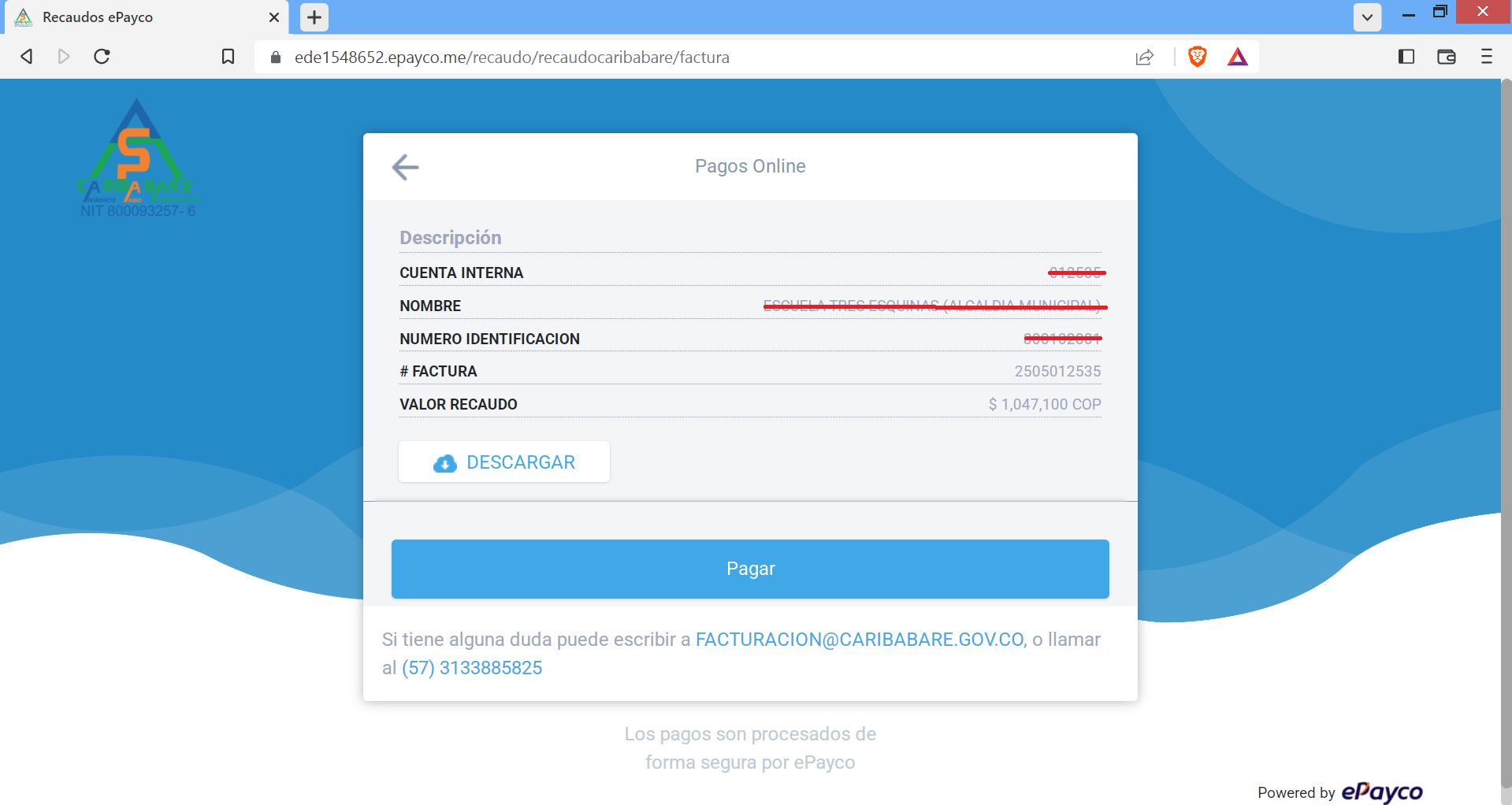The image size is (1512, 805).
Task: Reload the page
Action: (102, 57)
